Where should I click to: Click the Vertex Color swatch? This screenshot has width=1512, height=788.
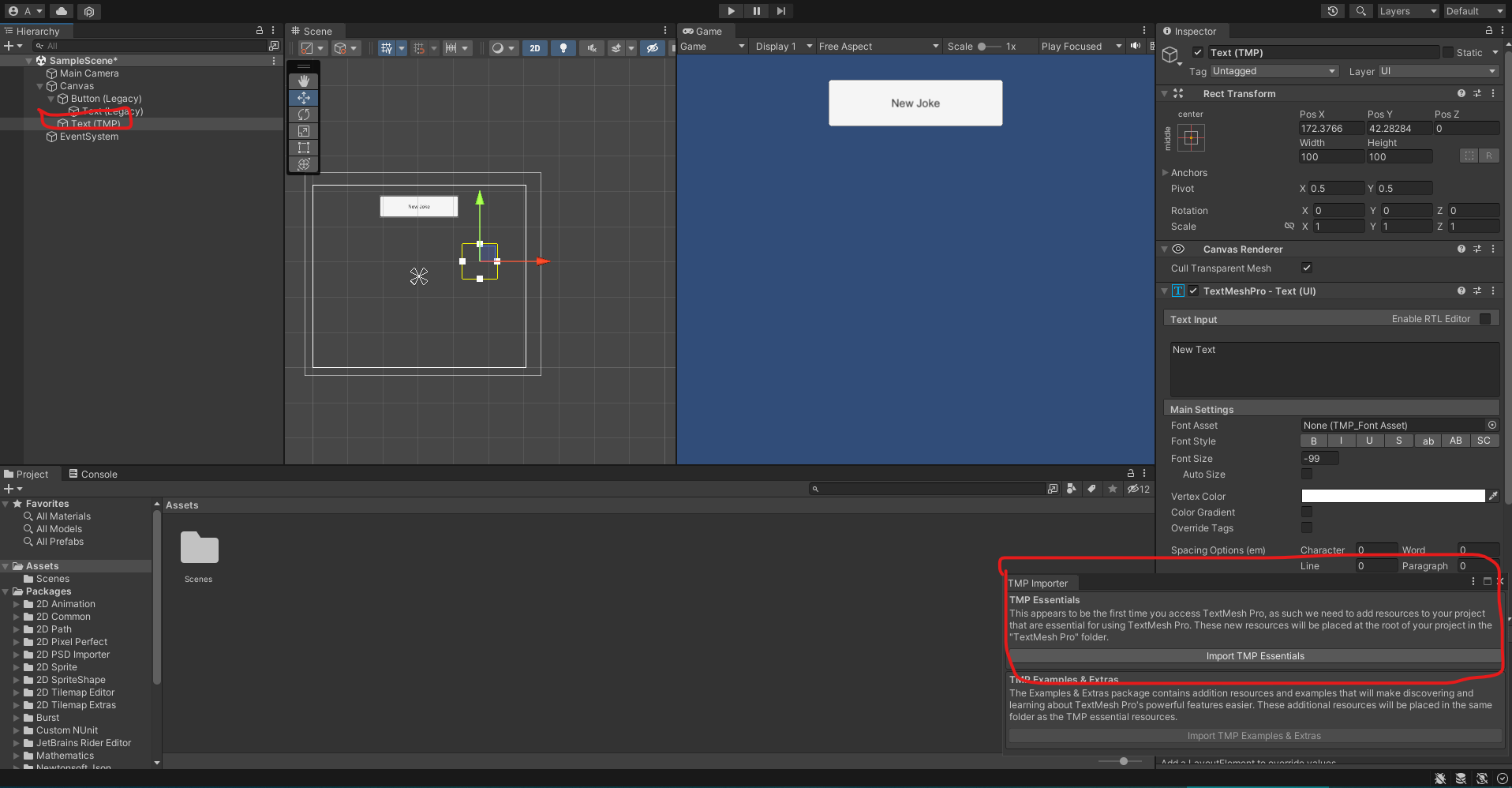(x=1393, y=496)
